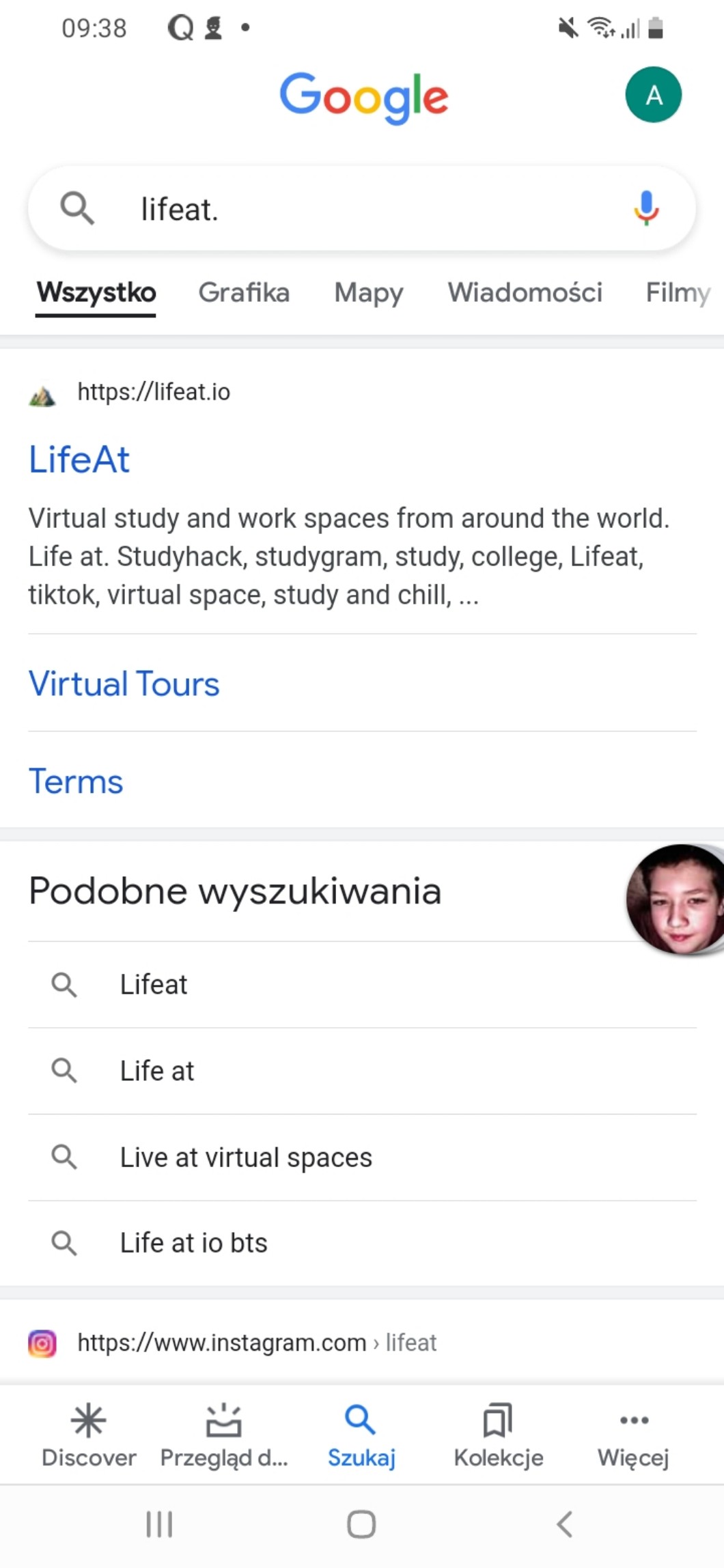Tap the Więcej three-dots icon
The width and height of the screenshot is (724, 1568).
point(633,1421)
